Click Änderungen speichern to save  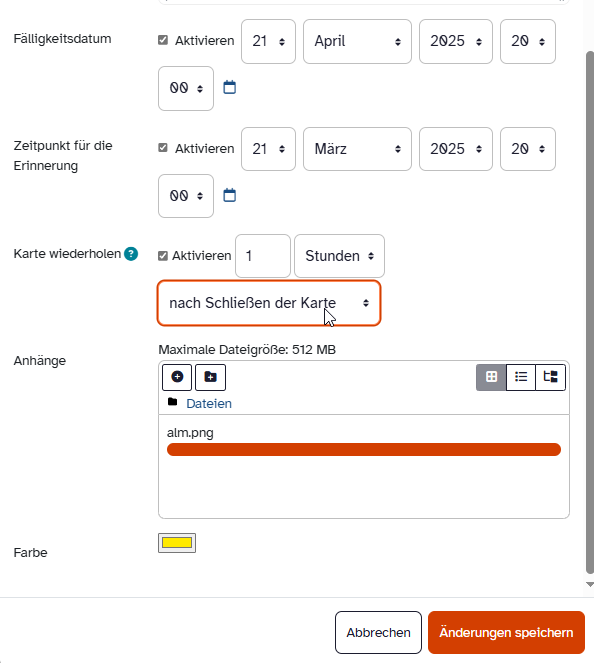[506, 632]
